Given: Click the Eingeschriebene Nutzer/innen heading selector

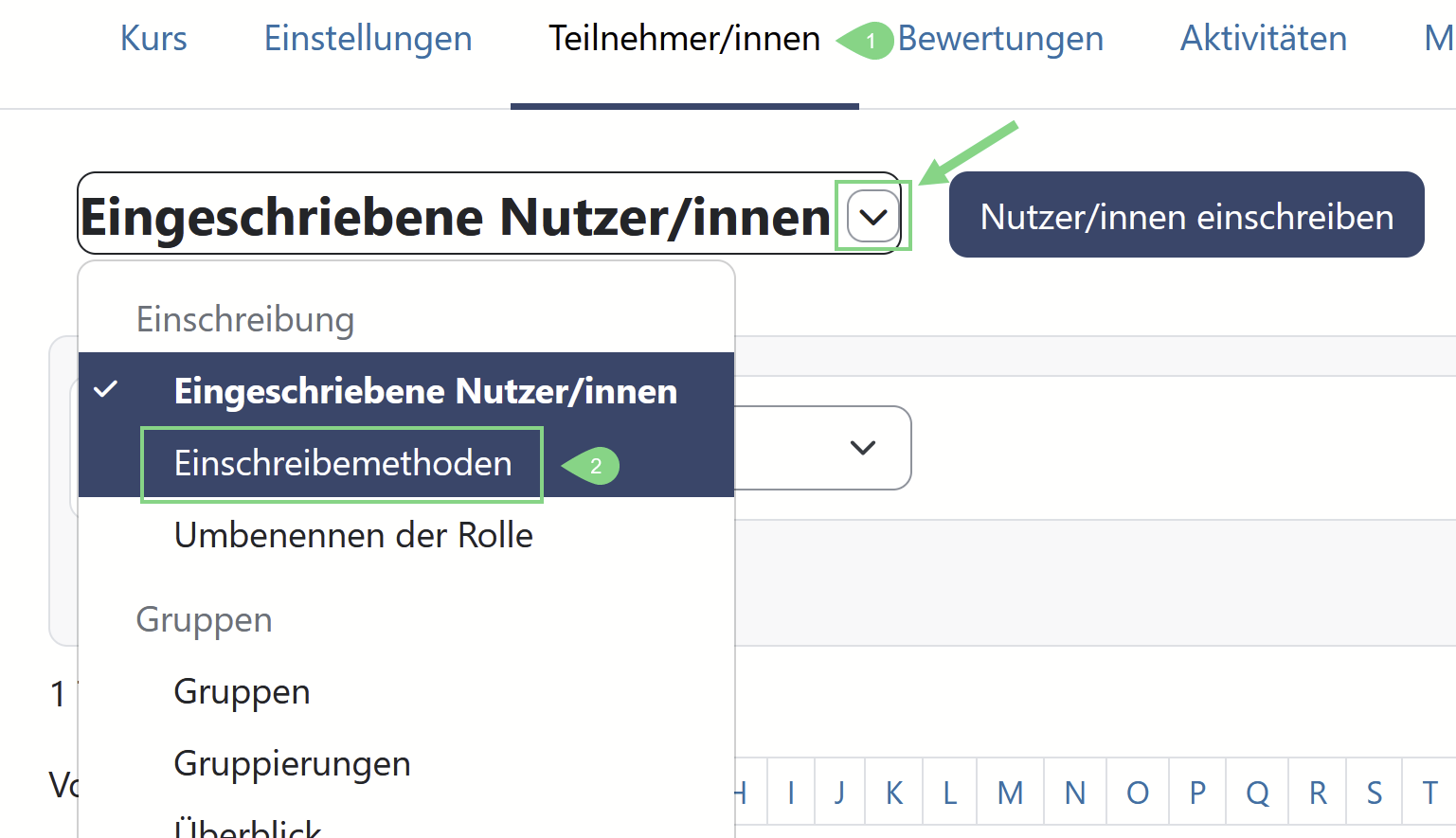Looking at the screenshot, I should point(455,217).
